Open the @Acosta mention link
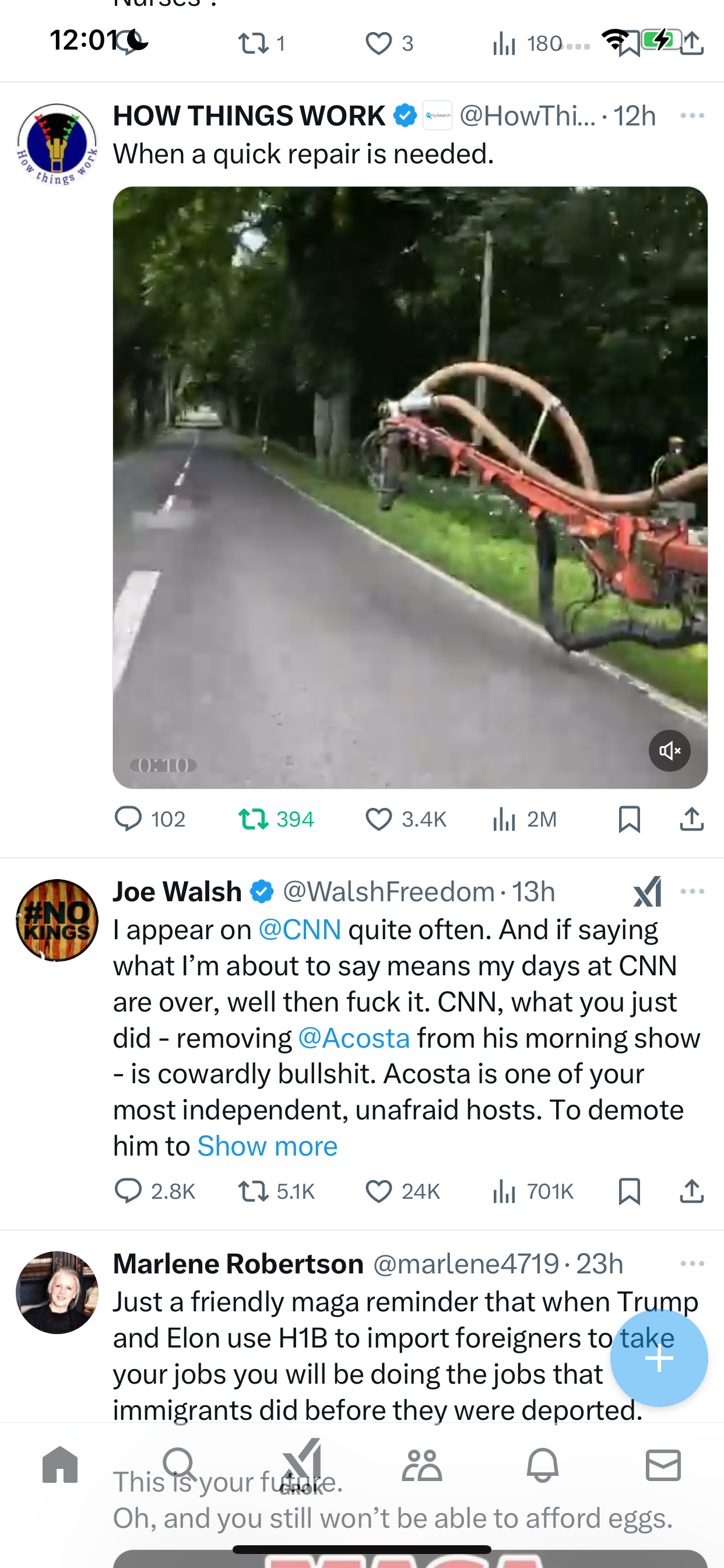Image resolution: width=724 pixels, height=1568 pixels. (354, 1038)
